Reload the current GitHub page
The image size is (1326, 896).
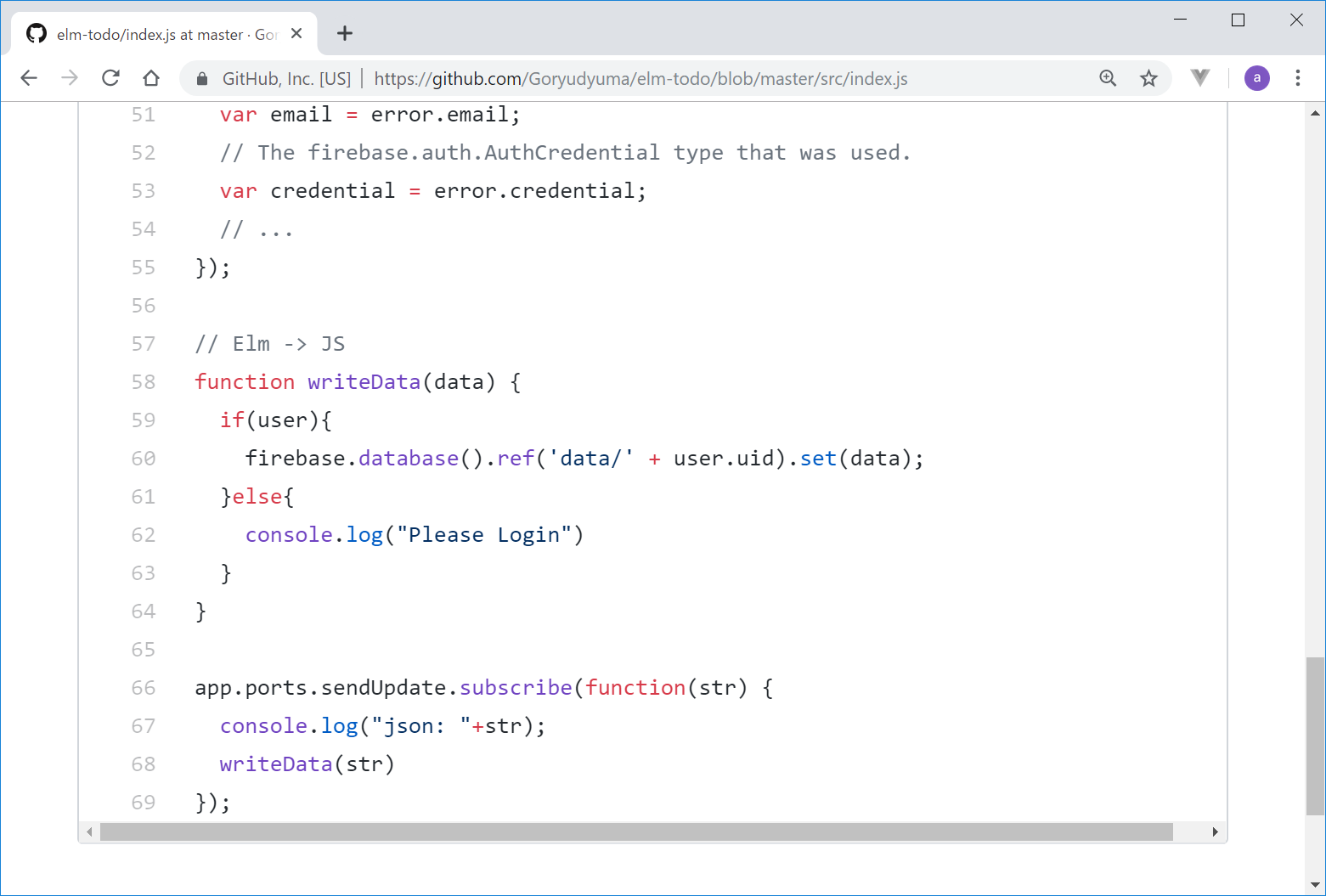[110, 78]
